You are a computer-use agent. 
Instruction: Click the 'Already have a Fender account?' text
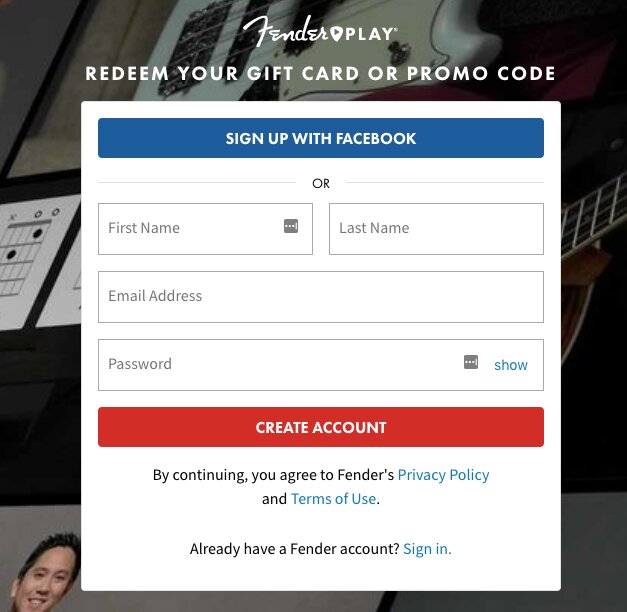point(294,549)
